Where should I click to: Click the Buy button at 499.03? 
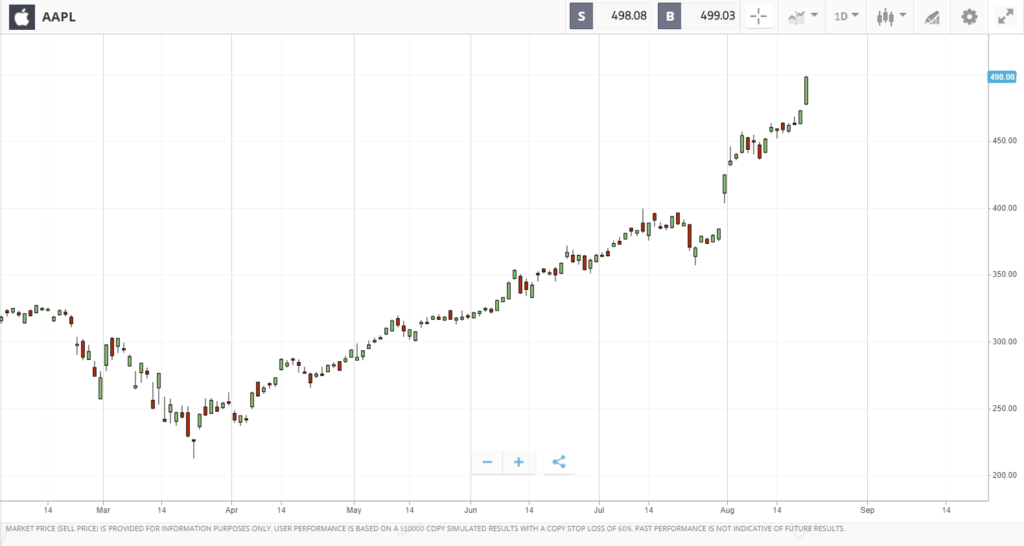point(699,16)
